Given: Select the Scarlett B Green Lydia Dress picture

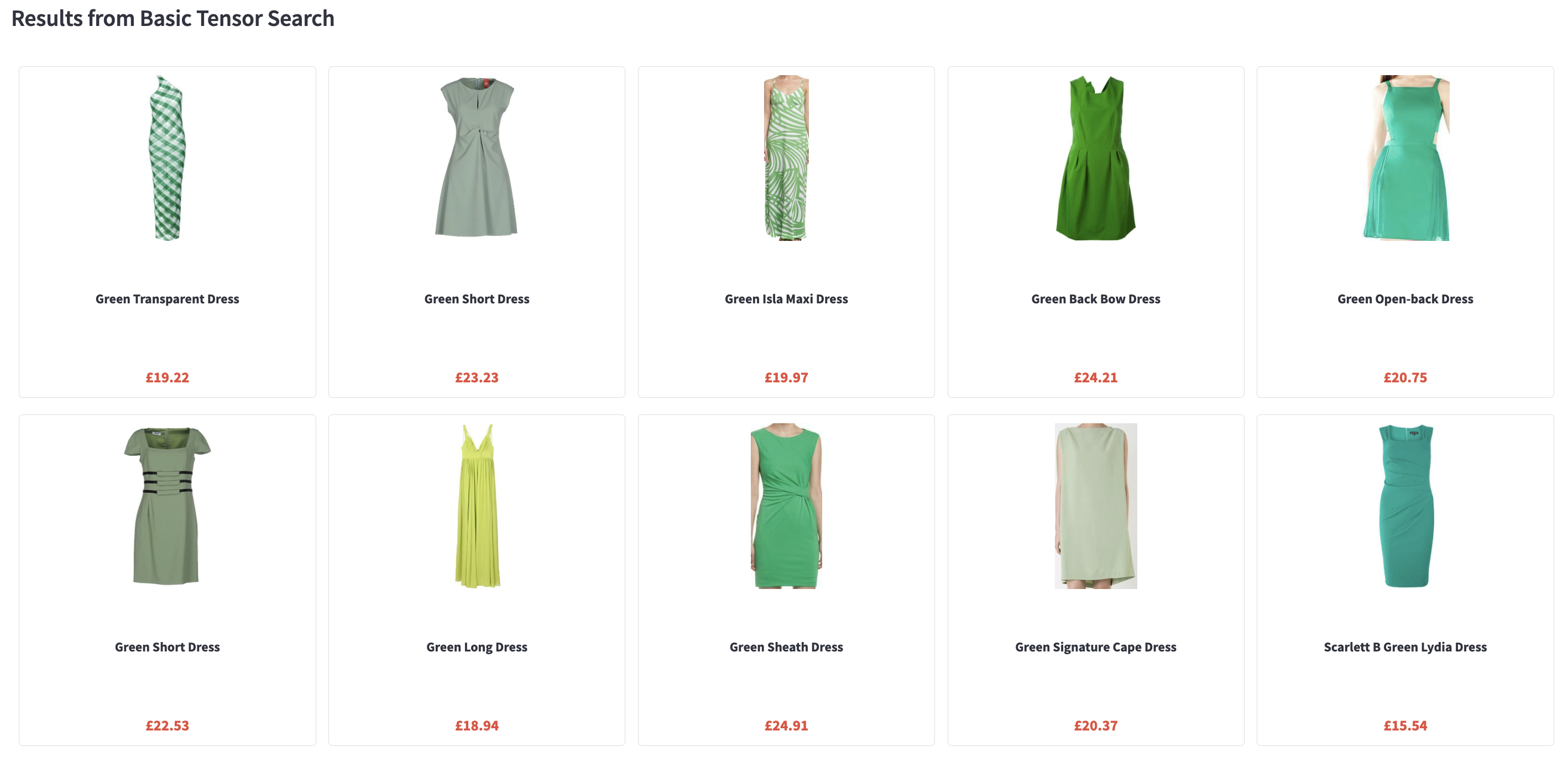Looking at the screenshot, I should [1405, 506].
